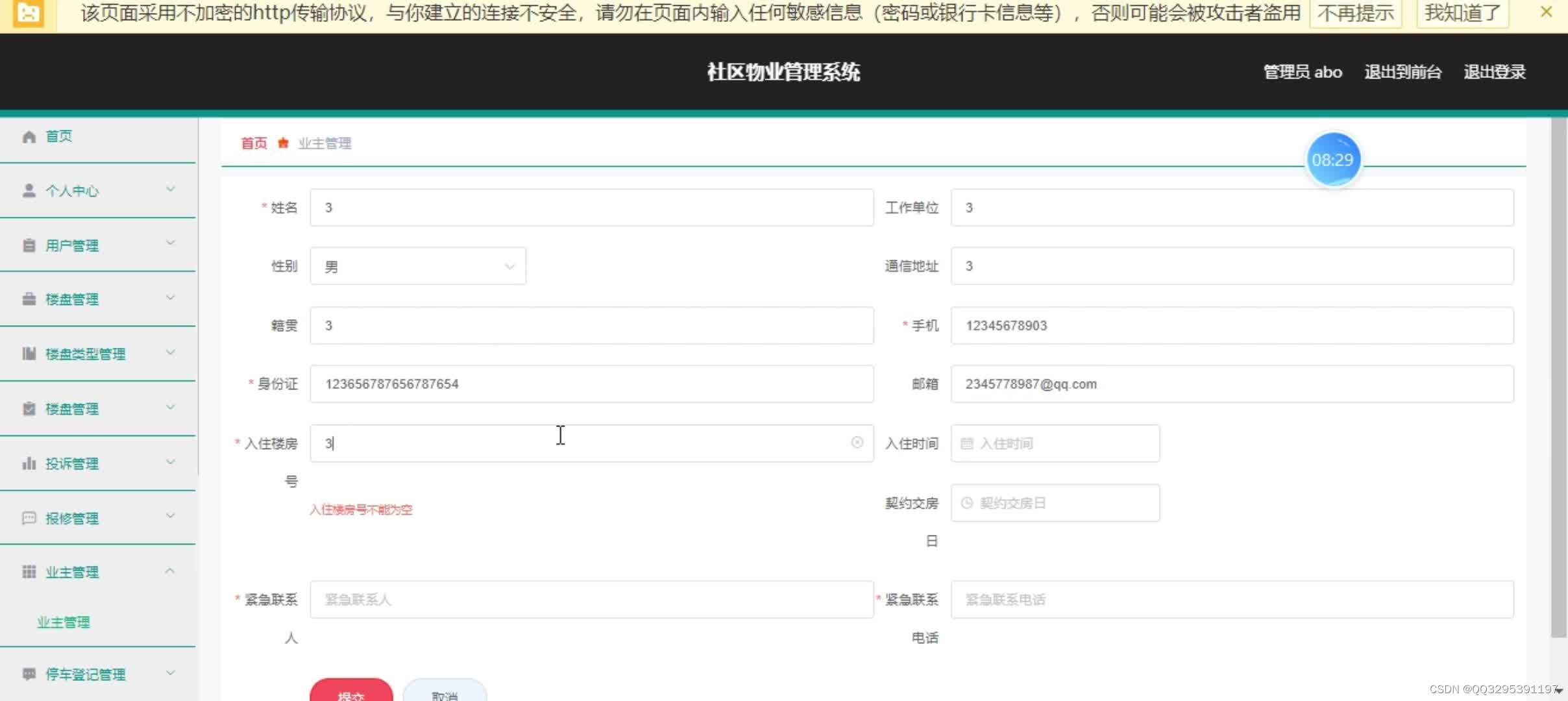Image resolution: width=1568 pixels, height=701 pixels.
Task: Click the 业主管理 breadcrumb text
Action: [x=325, y=143]
